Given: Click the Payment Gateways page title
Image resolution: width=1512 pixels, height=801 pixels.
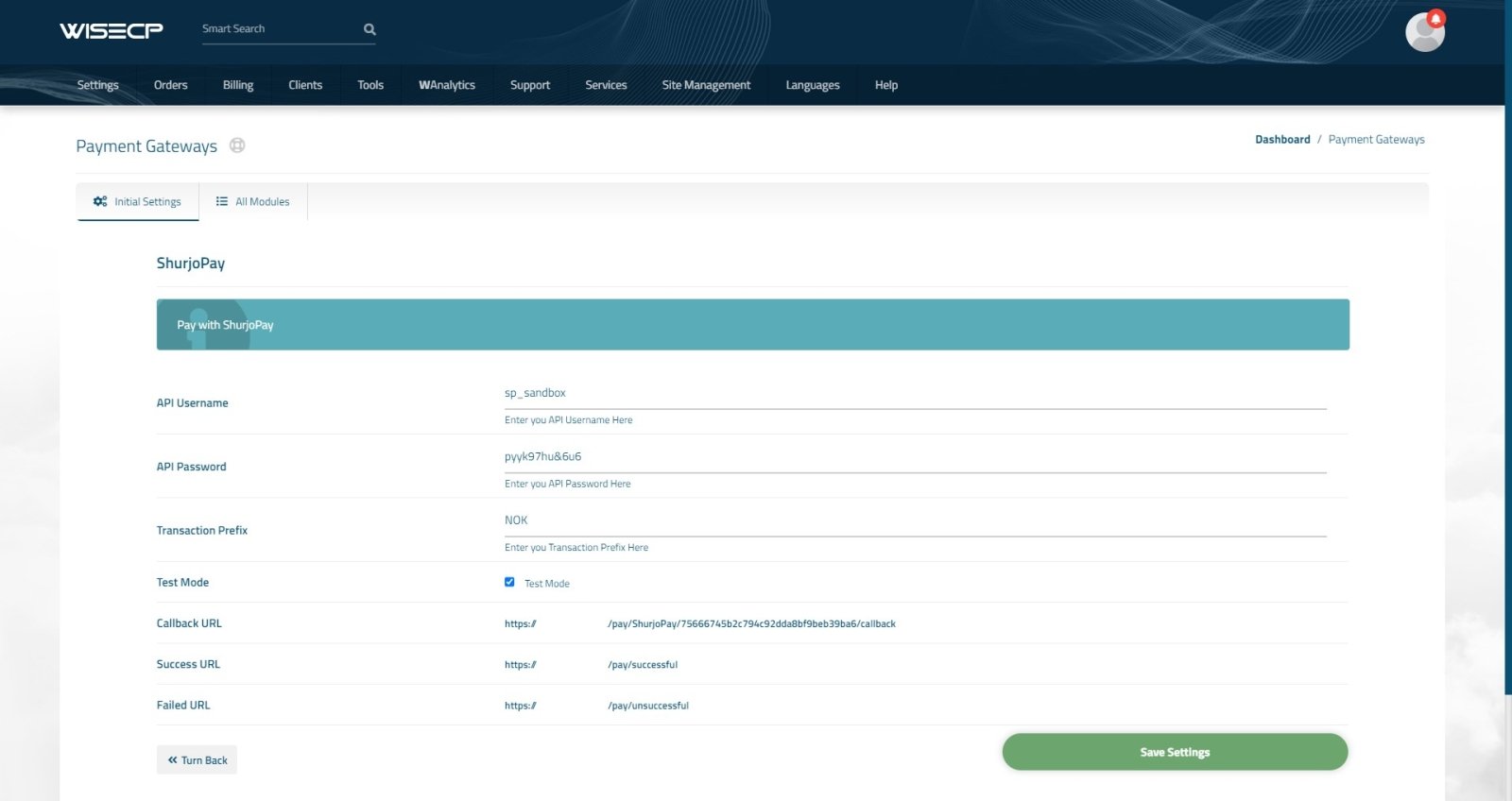Looking at the screenshot, I should (146, 146).
